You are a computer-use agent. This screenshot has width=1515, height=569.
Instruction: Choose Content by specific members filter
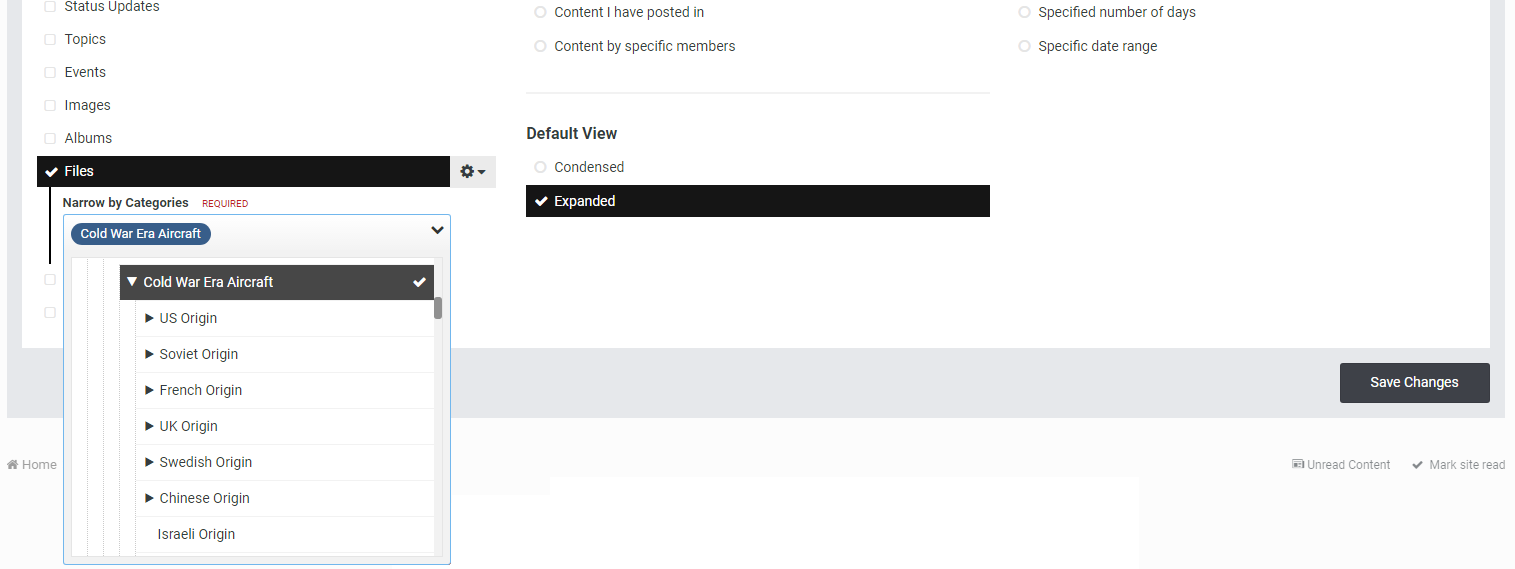coord(540,46)
